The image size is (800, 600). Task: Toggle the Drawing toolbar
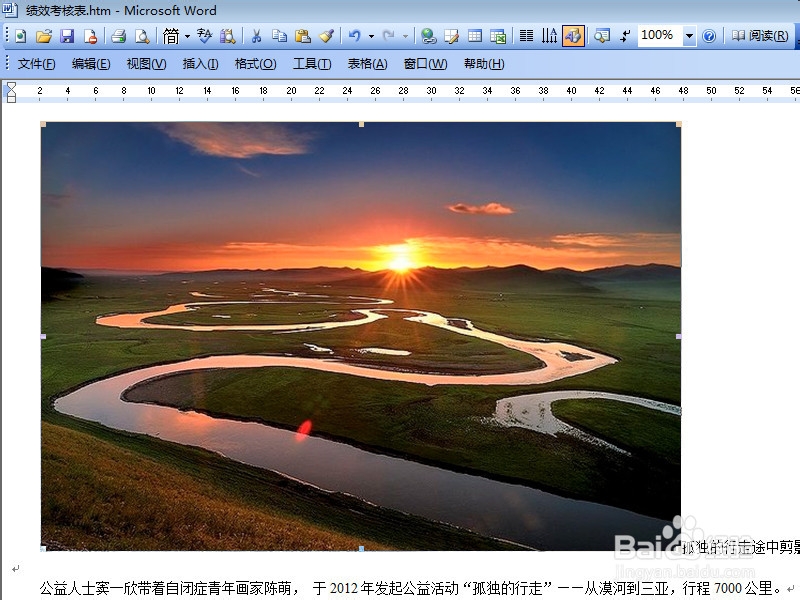coord(573,36)
